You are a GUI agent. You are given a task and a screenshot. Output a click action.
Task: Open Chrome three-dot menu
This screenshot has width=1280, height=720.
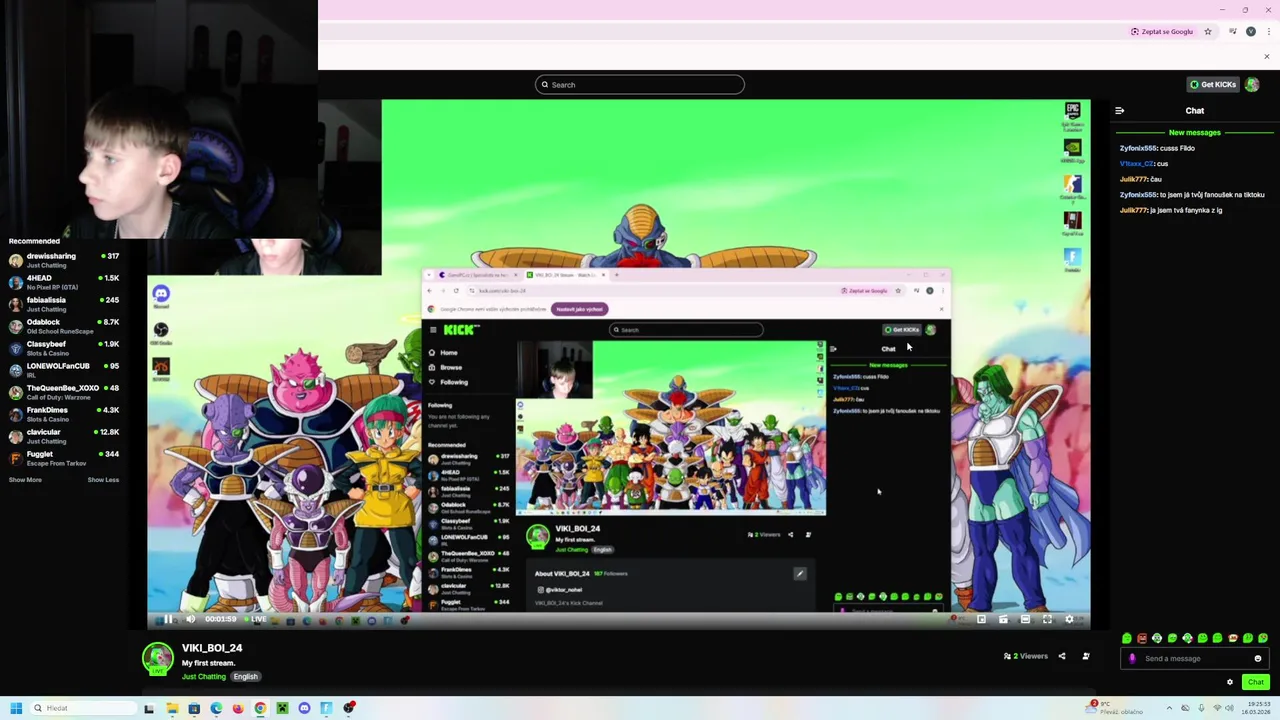(1267, 32)
